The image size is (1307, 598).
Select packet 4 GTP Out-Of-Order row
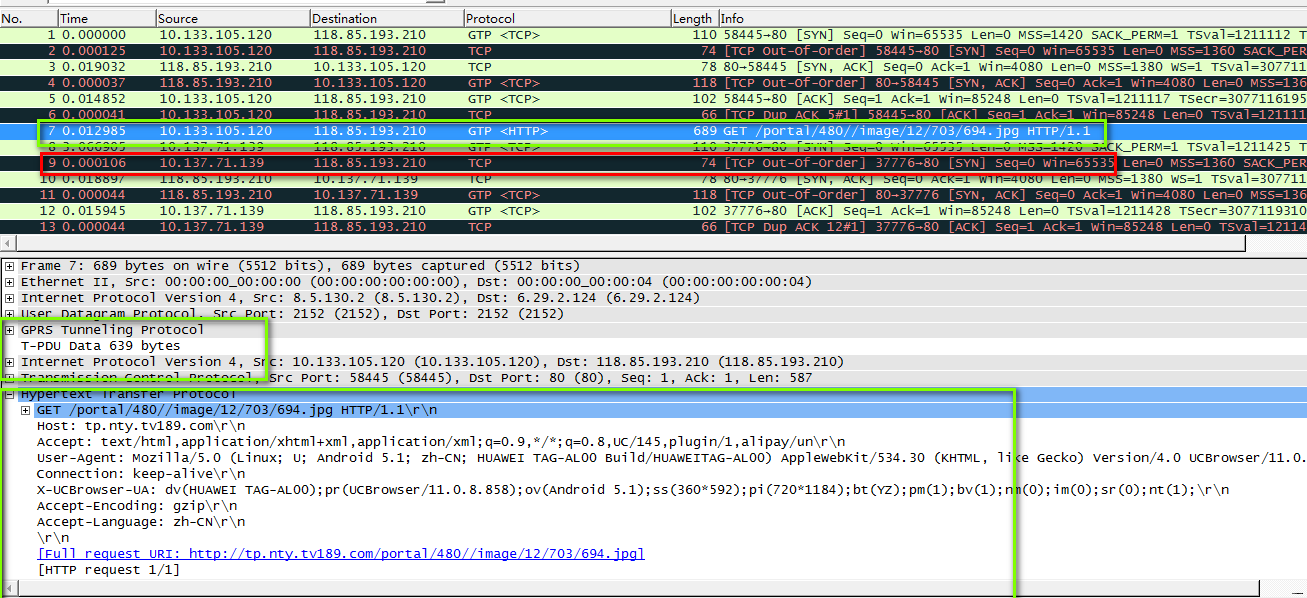pyautogui.click(x=653, y=83)
